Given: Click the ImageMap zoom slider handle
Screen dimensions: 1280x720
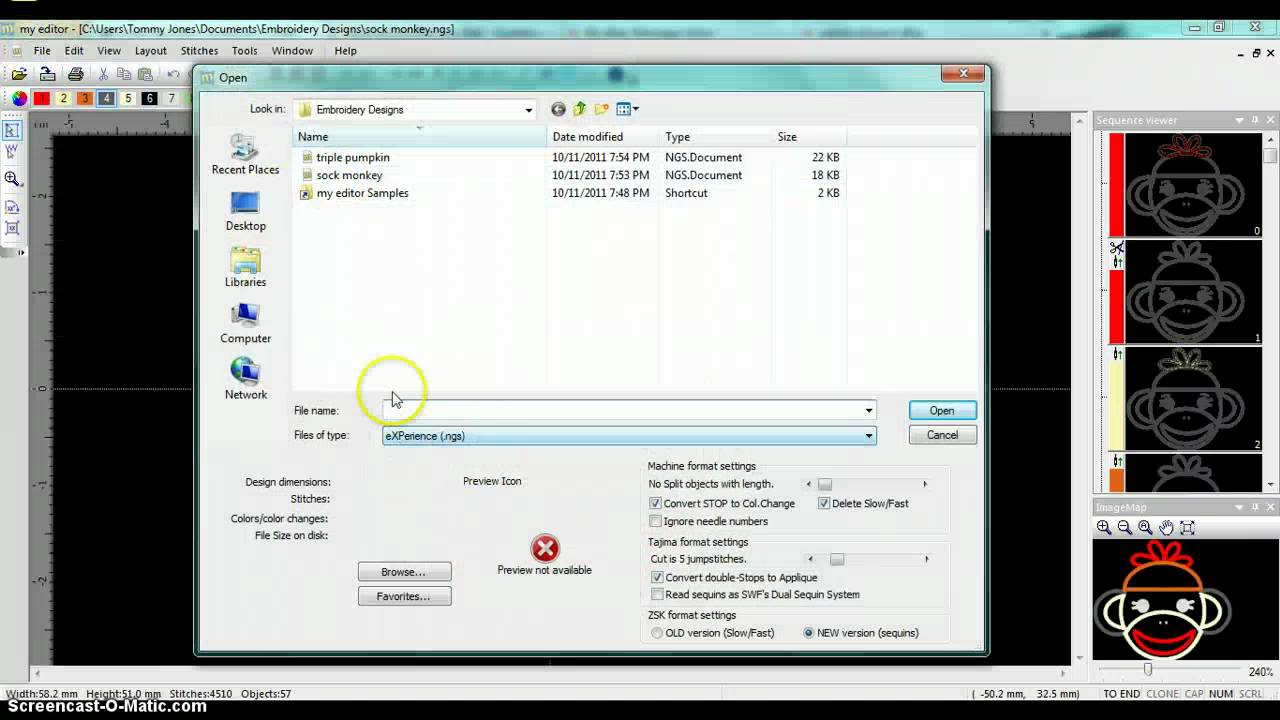Looking at the screenshot, I should pos(1148,669).
